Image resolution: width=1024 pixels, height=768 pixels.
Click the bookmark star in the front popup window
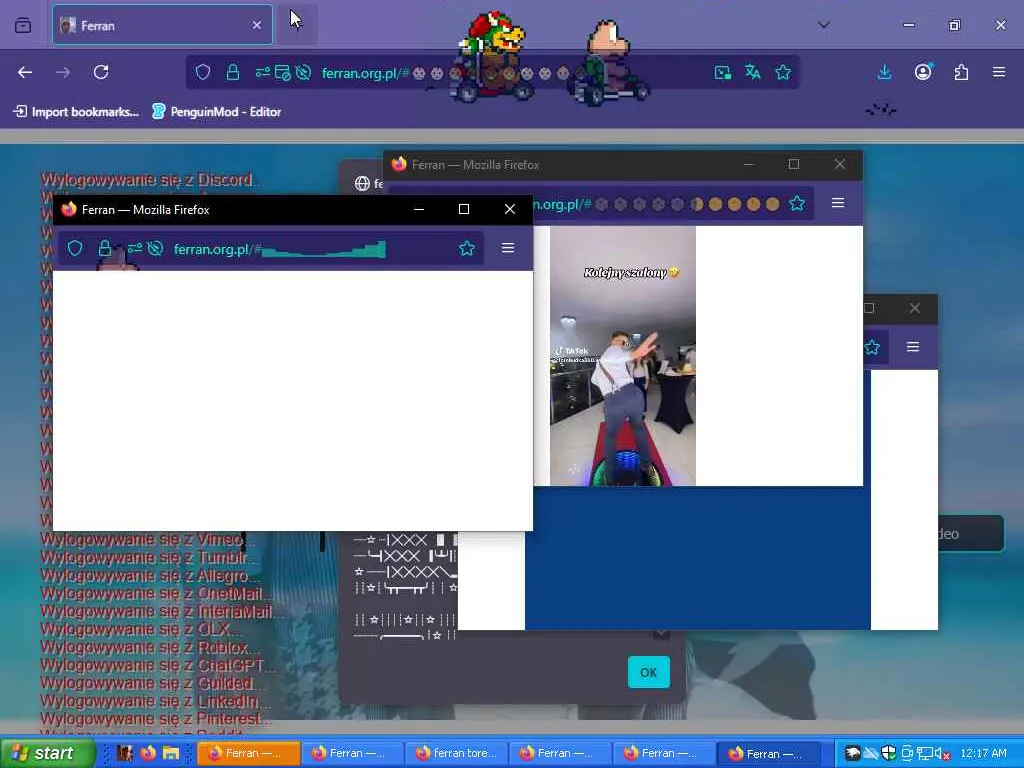tap(466, 248)
